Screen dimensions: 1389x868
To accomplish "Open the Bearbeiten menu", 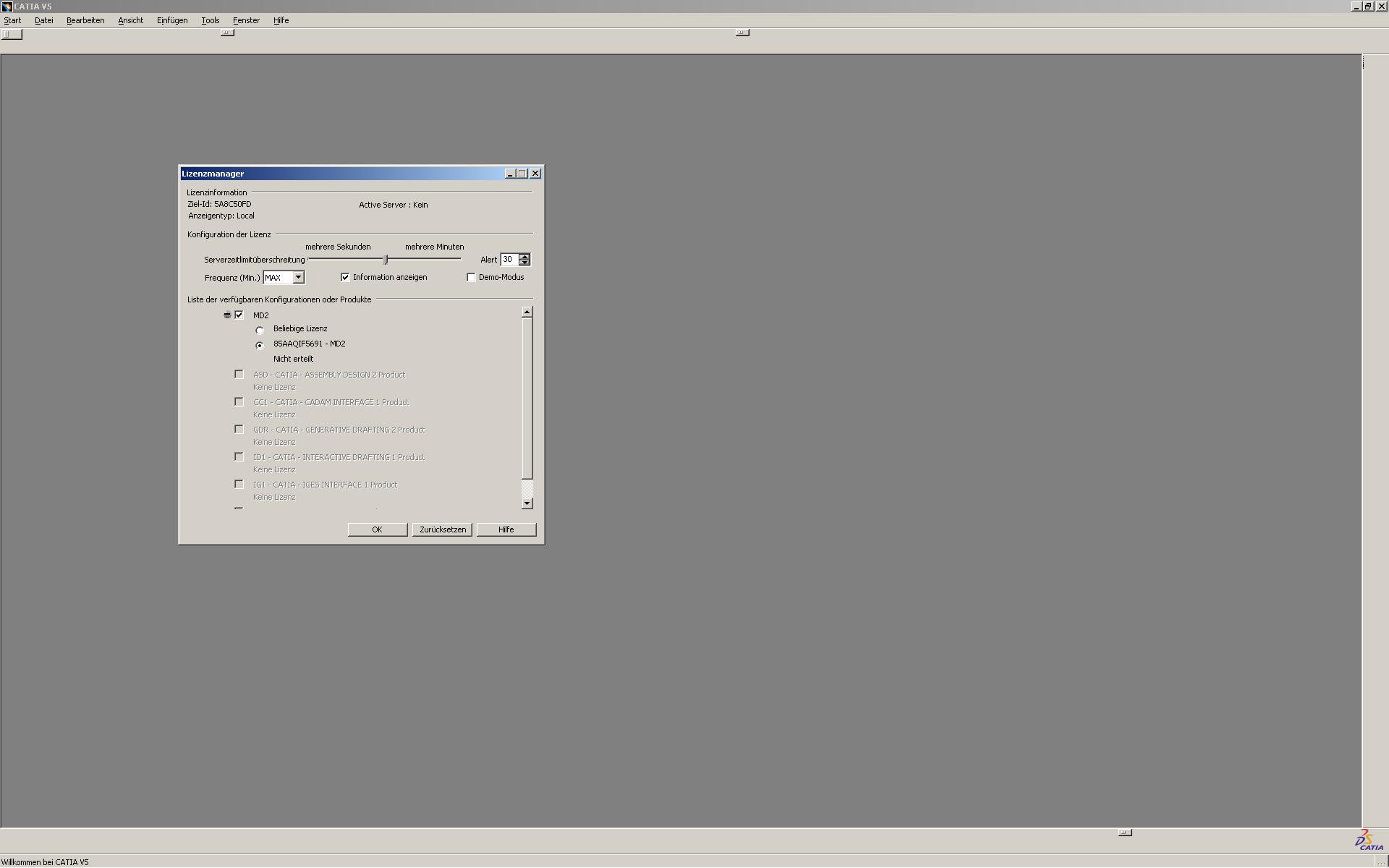I will 85,20.
